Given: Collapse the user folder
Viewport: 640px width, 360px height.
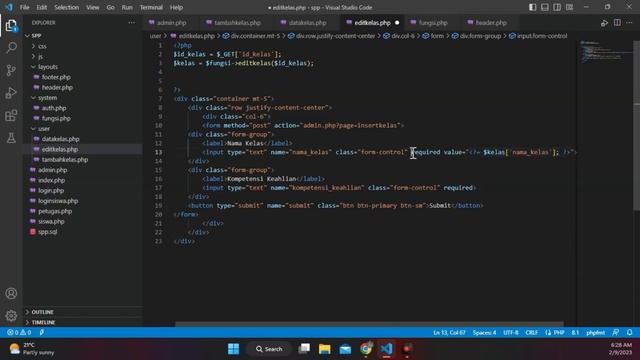Looking at the screenshot, I should (x=44, y=129).
